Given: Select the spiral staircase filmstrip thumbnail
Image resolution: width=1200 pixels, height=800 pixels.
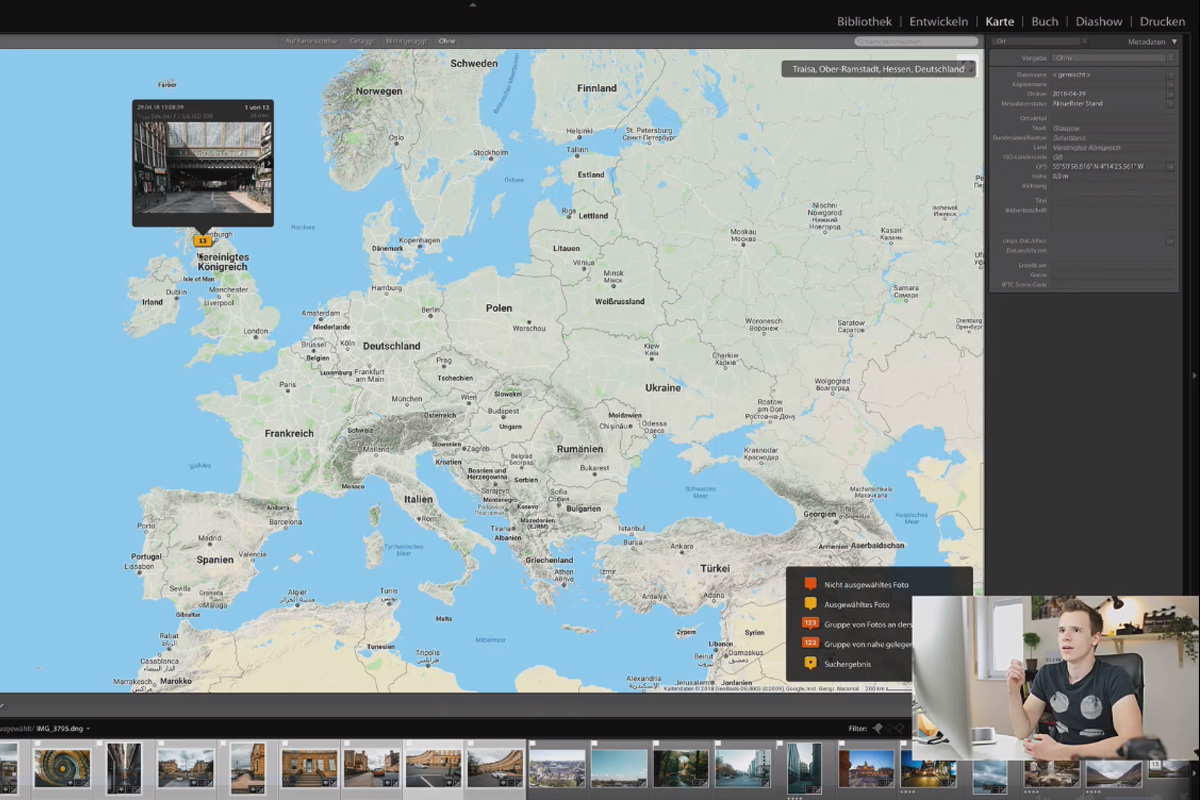Looking at the screenshot, I should [x=62, y=767].
